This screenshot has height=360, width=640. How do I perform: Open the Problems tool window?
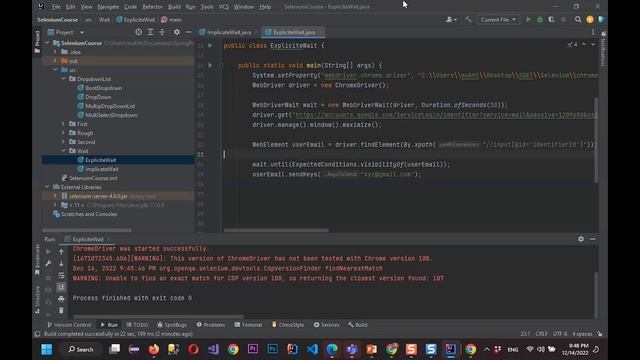pyautogui.click(x=211, y=325)
